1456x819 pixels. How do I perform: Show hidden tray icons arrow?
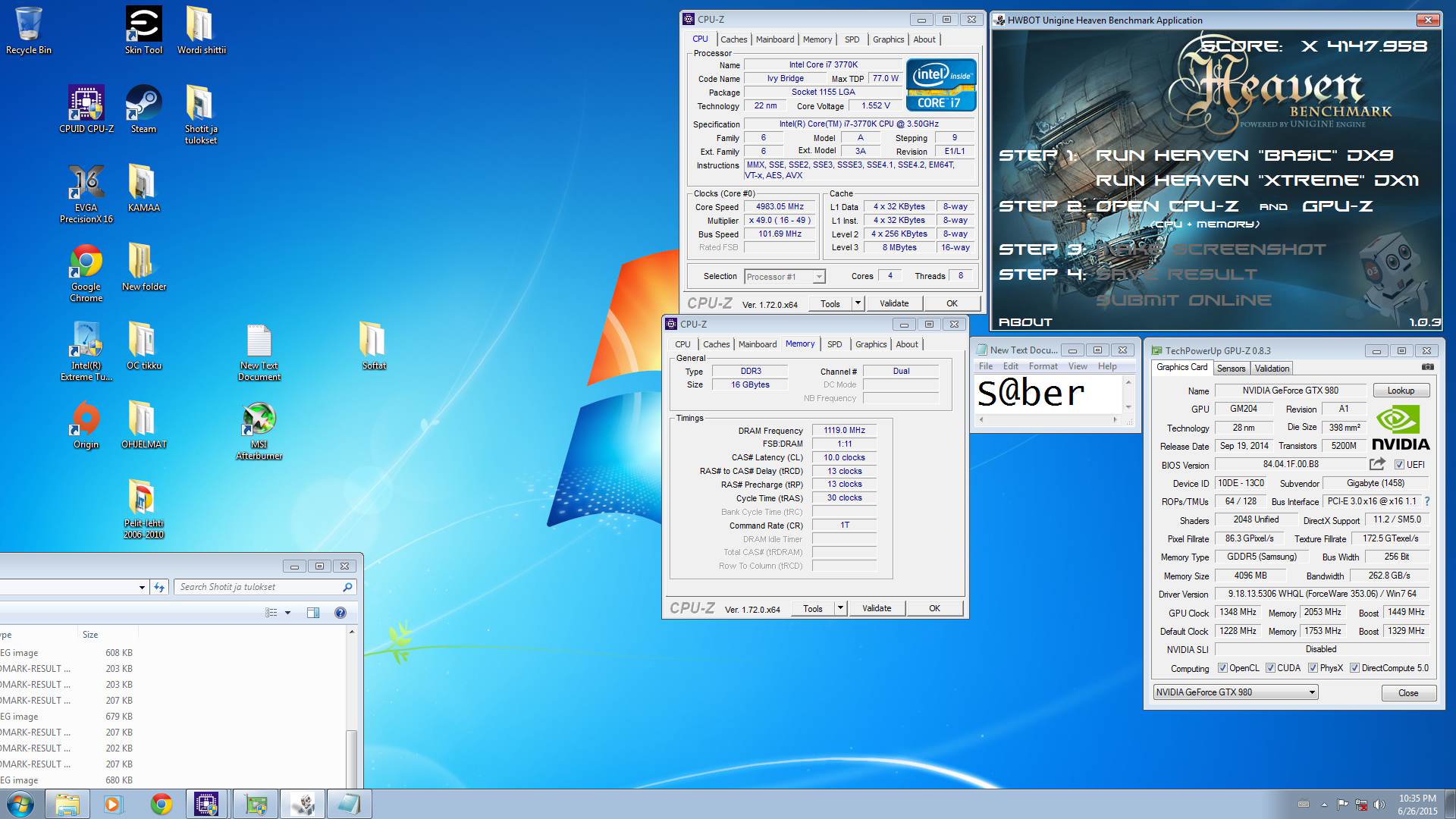1325,805
